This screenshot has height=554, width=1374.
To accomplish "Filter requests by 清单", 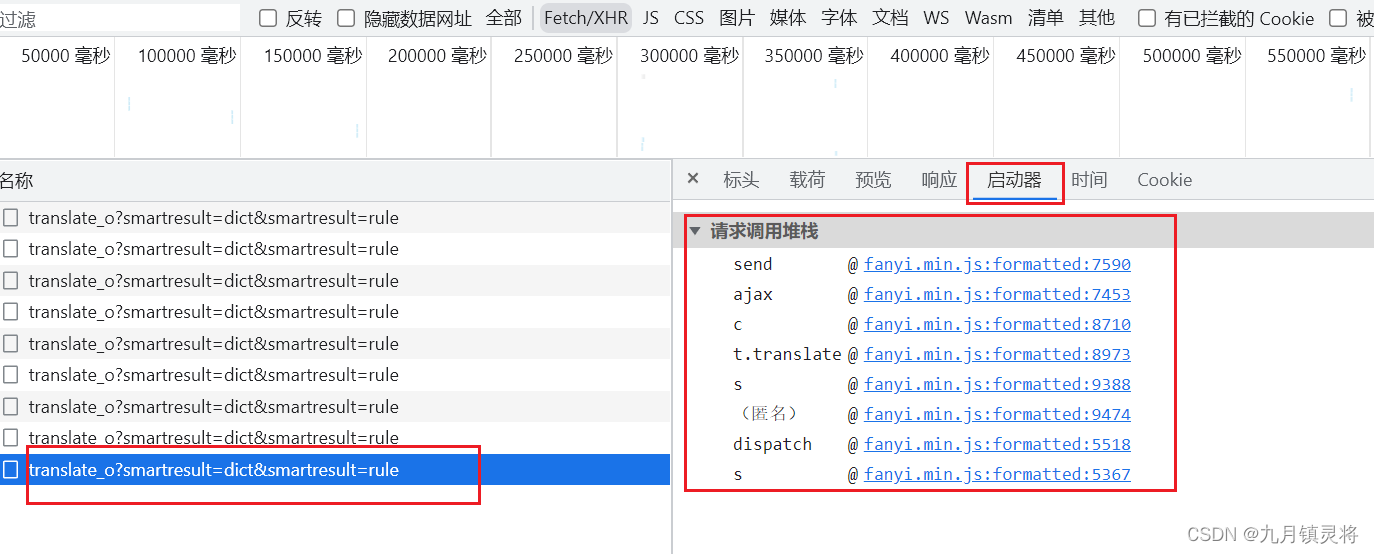I will click(x=1046, y=18).
